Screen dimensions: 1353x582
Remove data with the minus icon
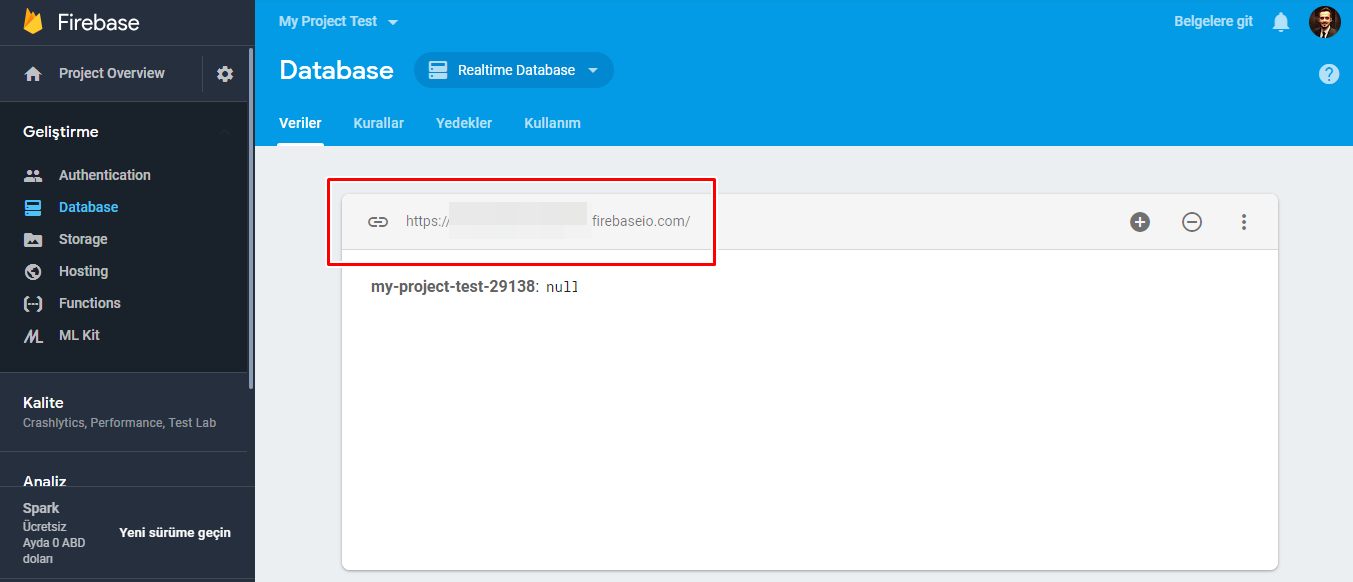click(x=1191, y=222)
